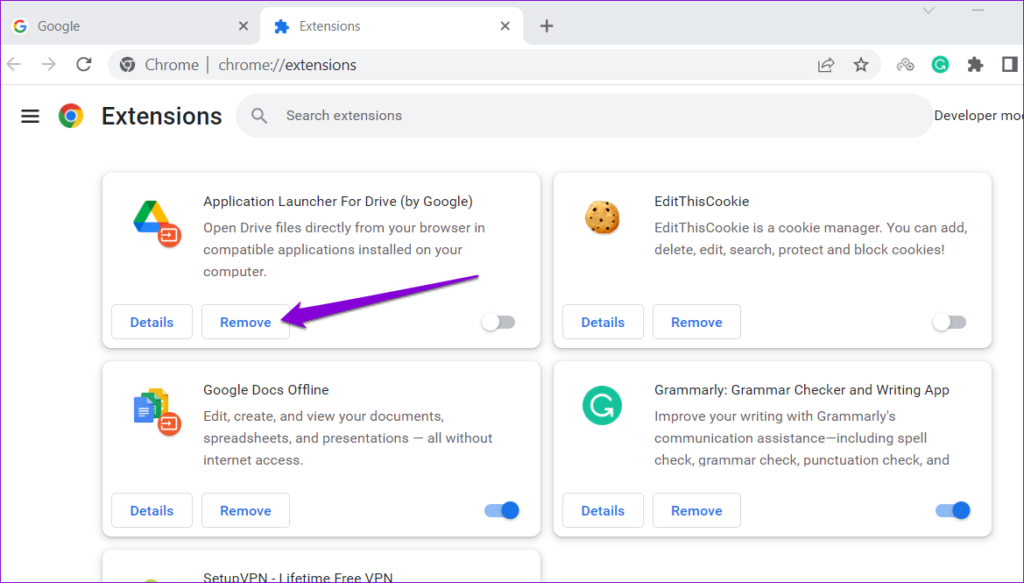Expand the tab search chevron
This screenshot has width=1024, height=583.
click(x=929, y=11)
